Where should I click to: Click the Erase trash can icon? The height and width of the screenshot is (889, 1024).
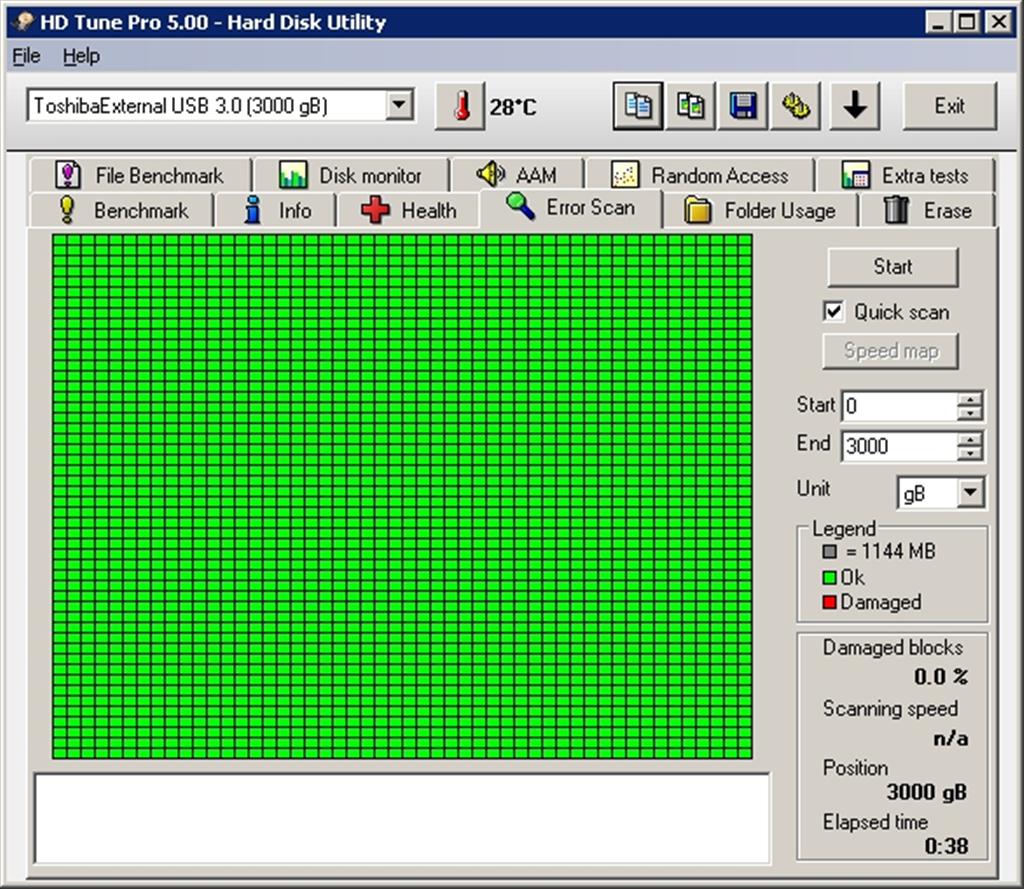point(896,210)
